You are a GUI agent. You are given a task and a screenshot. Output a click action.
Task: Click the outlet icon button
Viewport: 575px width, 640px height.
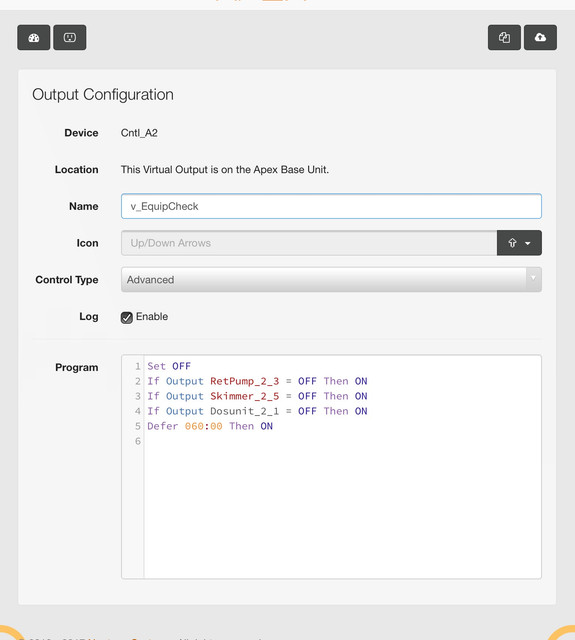[x=70, y=38]
